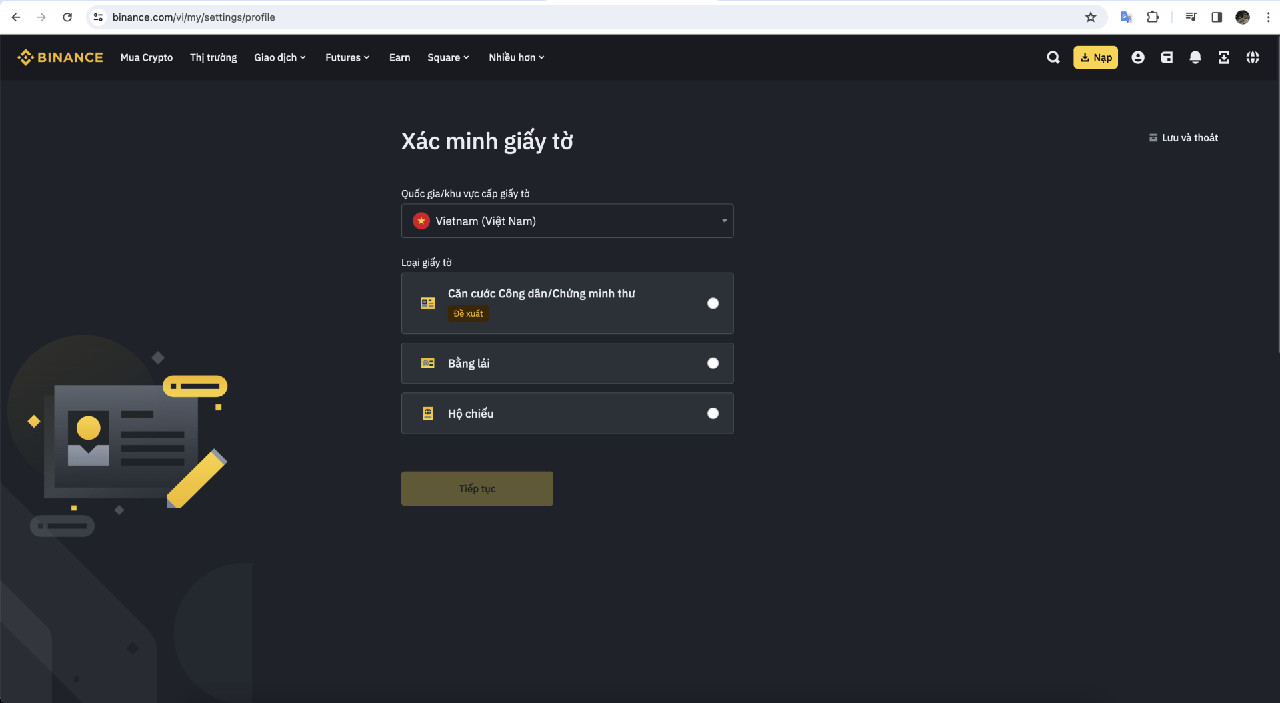Open the user account profile icon

coord(1138,58)
